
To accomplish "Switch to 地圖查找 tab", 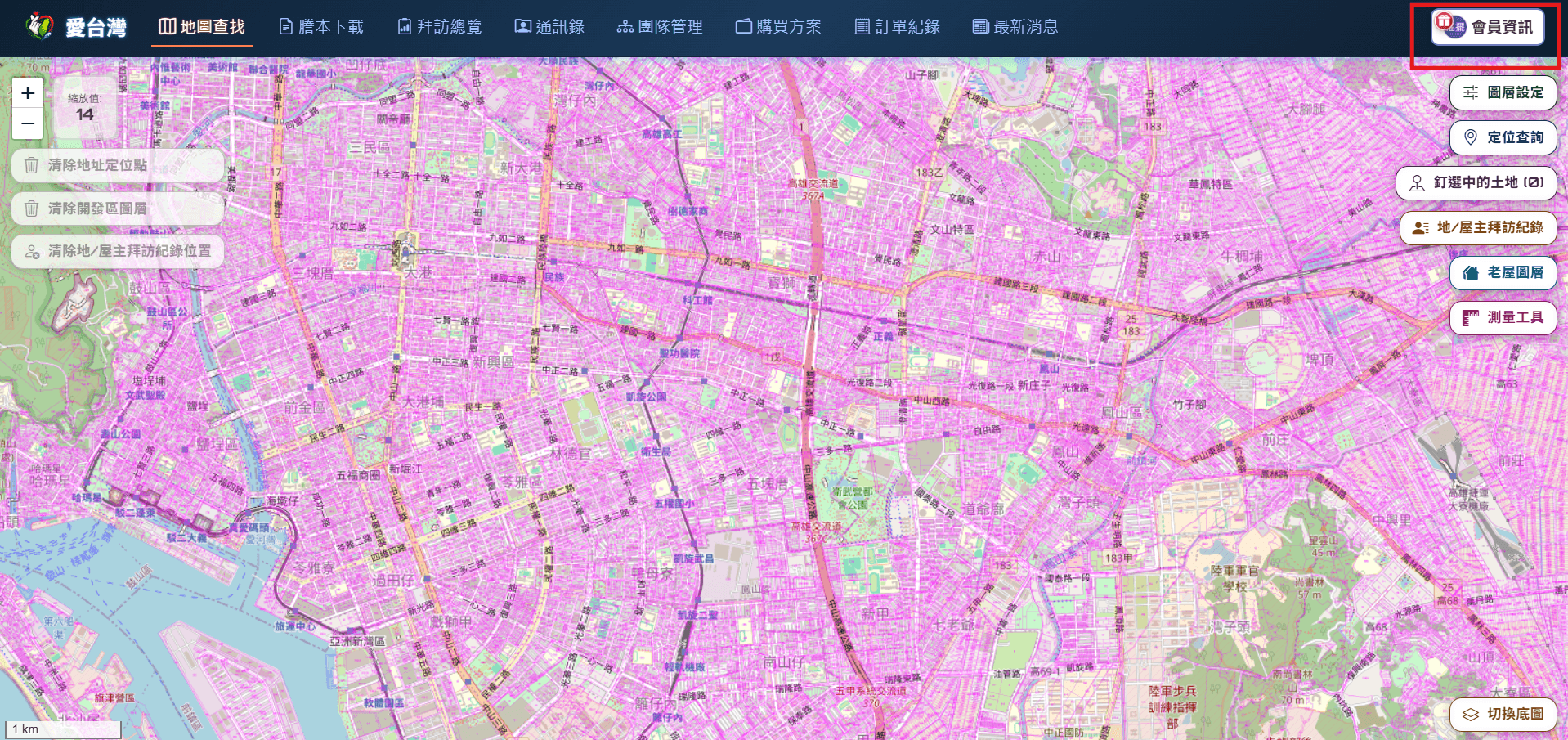I will coord(202,27).
